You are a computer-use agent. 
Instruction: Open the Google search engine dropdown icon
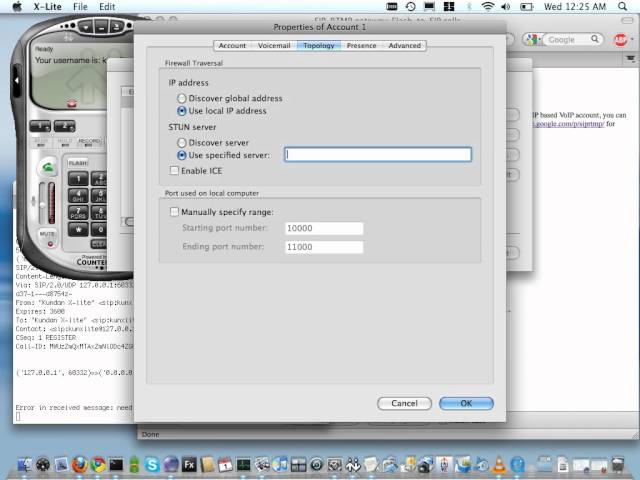point(534,40)
